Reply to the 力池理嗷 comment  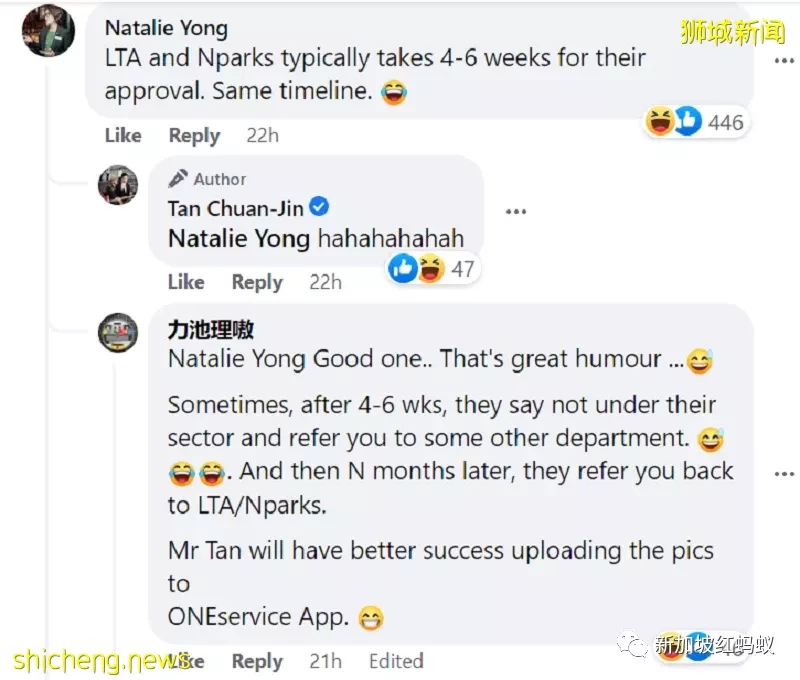[x=257, y=661]
